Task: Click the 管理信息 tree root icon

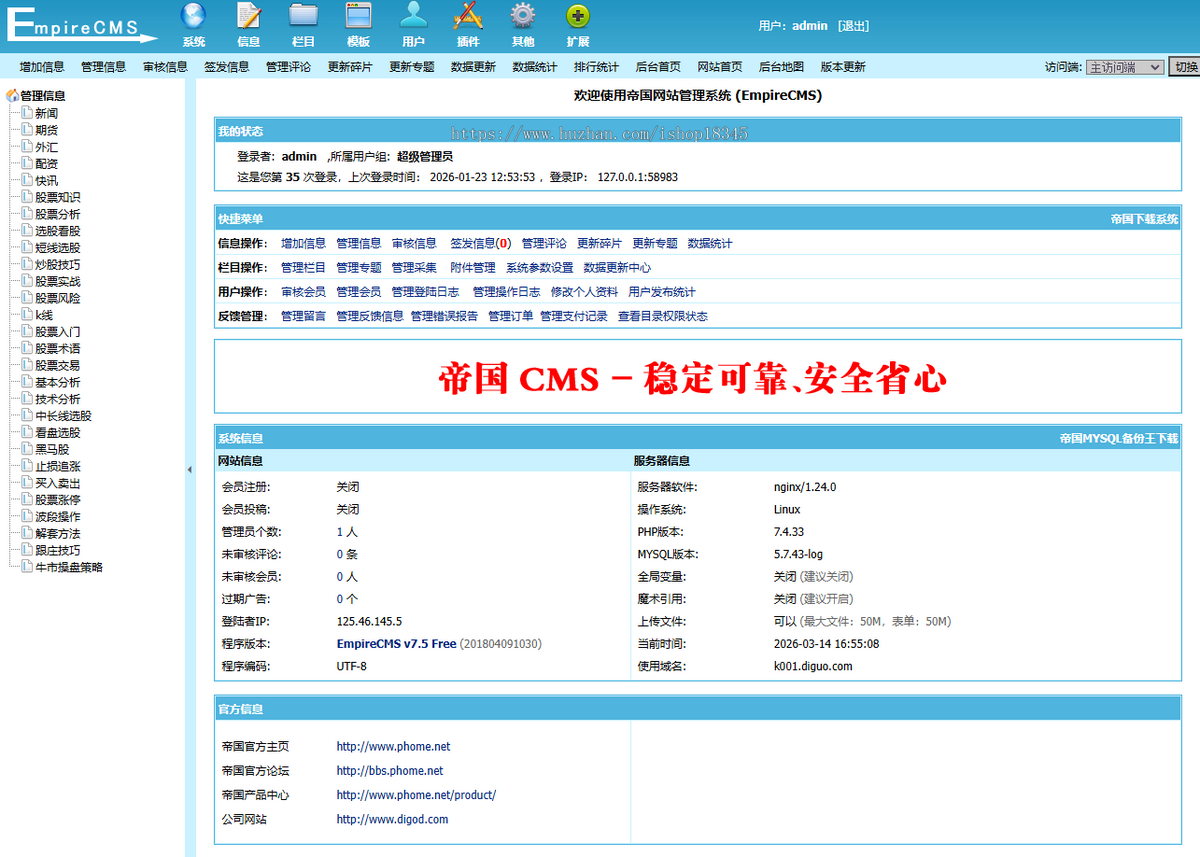Action: [12, 96]
